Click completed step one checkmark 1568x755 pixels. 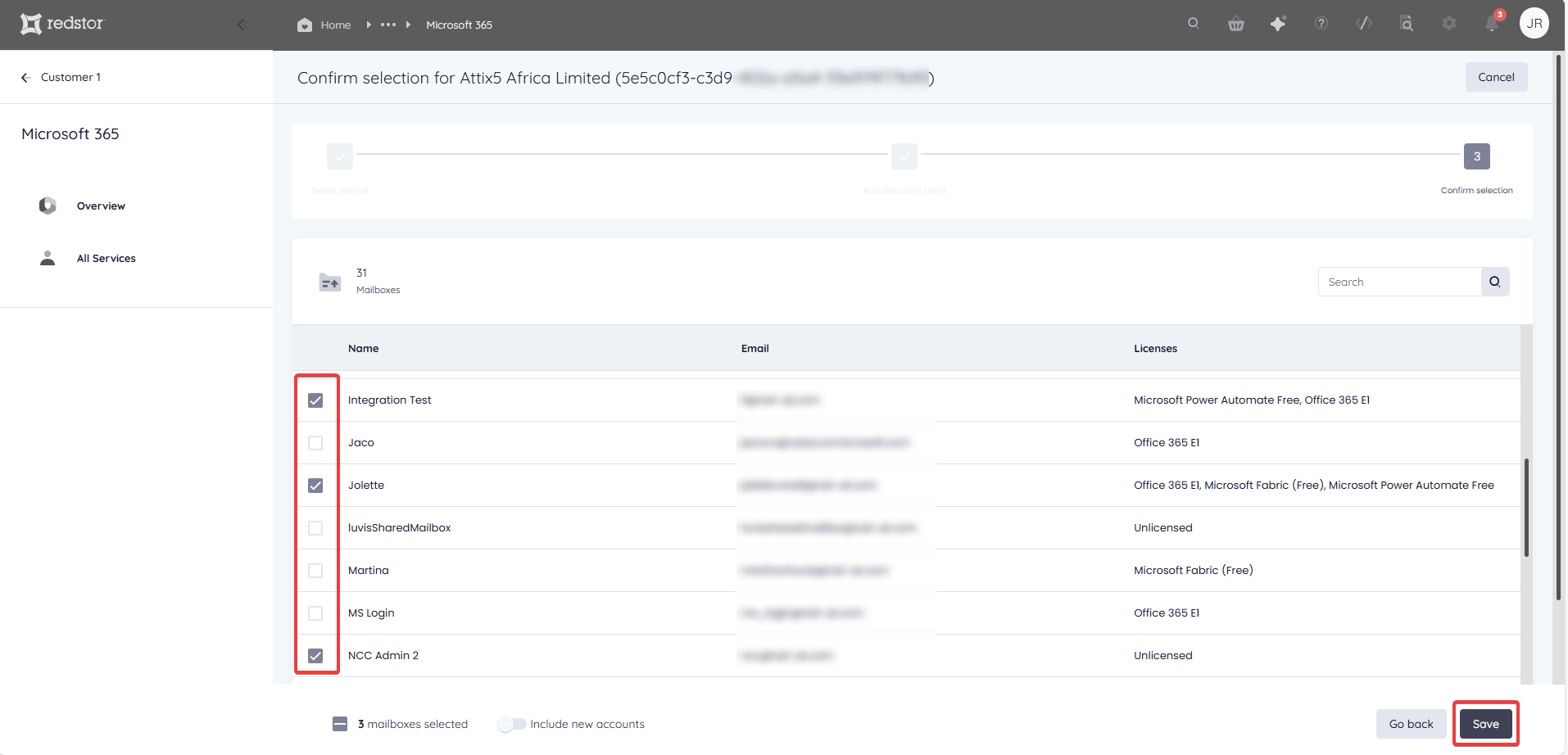point(340,156)
